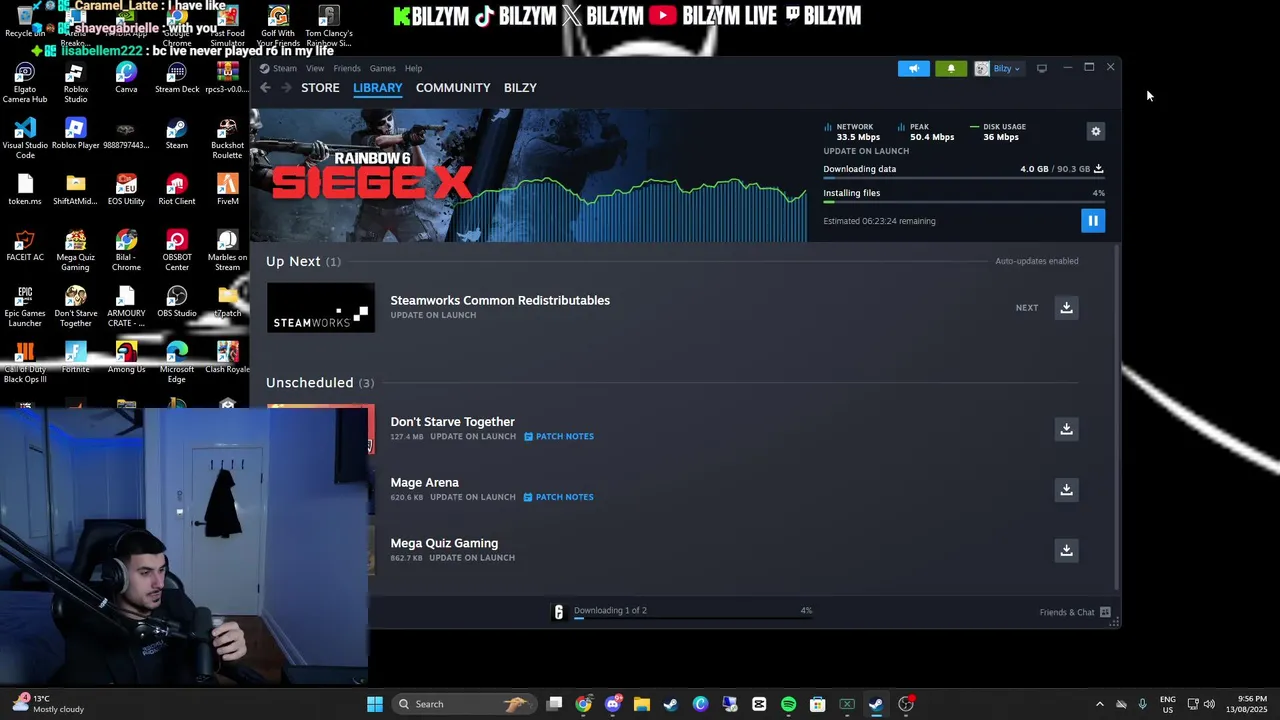Image resolution: width=1280 pixels, height=720 pixels.
Task: Go back with Steam back arrow
Action: (265, 88)
